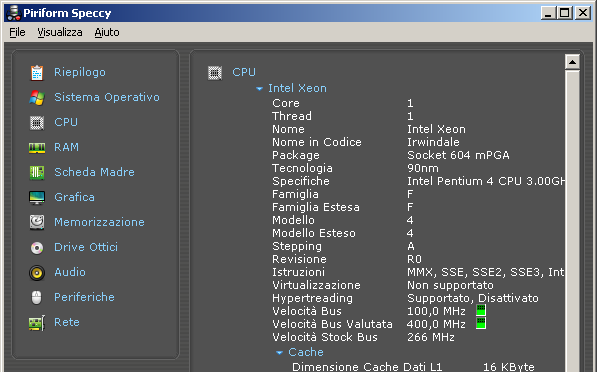The width and height of the screenshot is (597, 372).
Task: Minimize the Piriform Speccy window
Action: pos(549,13)
